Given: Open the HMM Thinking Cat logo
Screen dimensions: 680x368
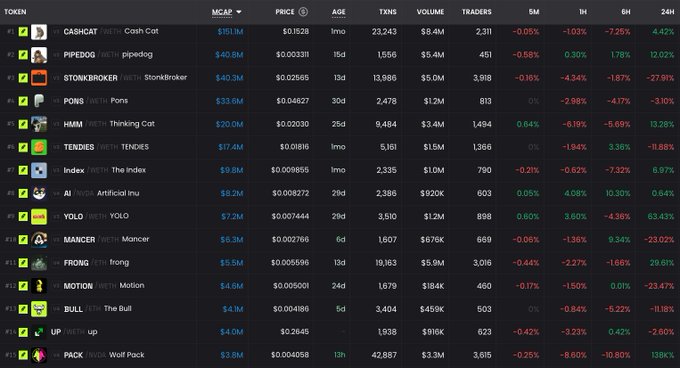Looking at the screenshot, I should tap(39, 124).
